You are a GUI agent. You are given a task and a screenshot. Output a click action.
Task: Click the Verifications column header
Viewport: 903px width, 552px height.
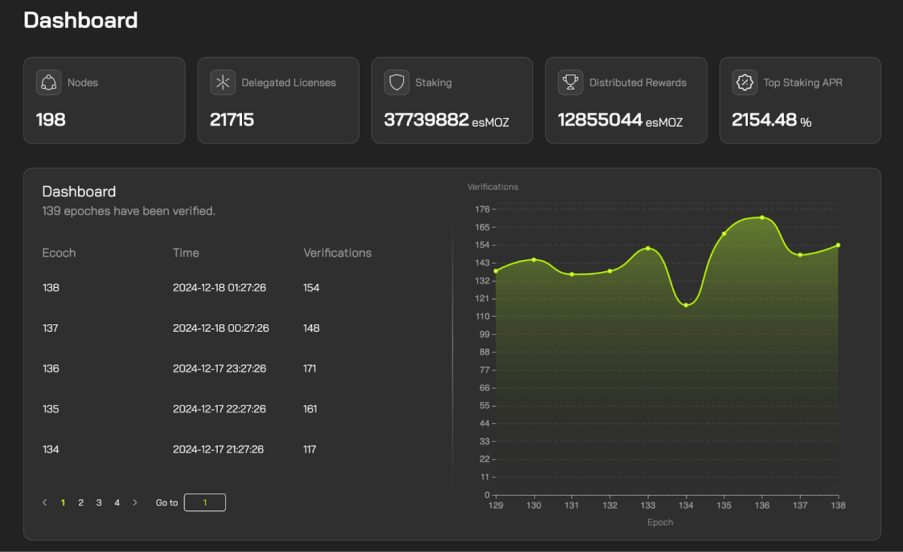click(337, 253)
